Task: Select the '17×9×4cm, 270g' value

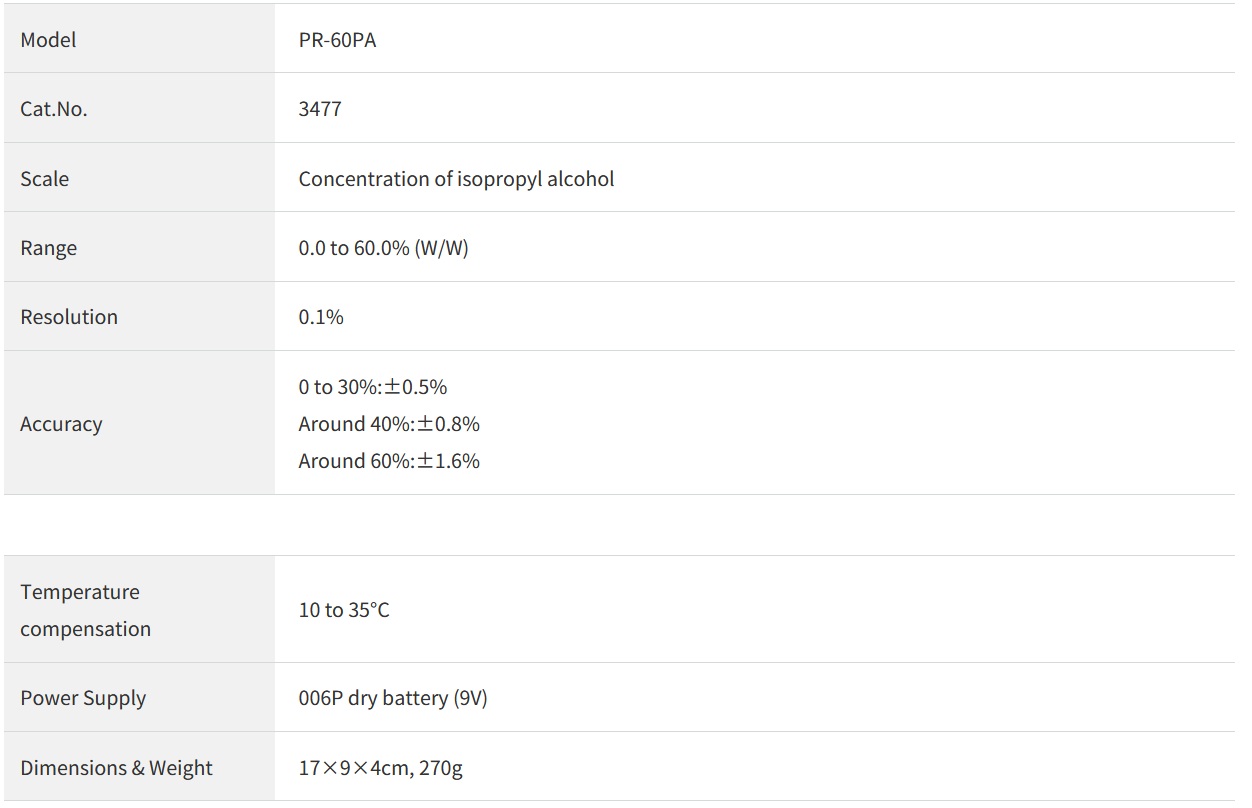Action: coord(380,768)
